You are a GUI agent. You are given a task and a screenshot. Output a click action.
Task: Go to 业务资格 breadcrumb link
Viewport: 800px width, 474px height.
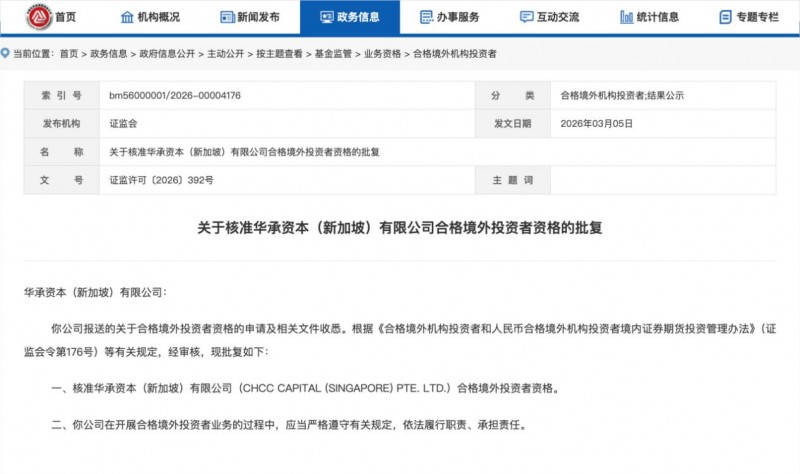382,54
